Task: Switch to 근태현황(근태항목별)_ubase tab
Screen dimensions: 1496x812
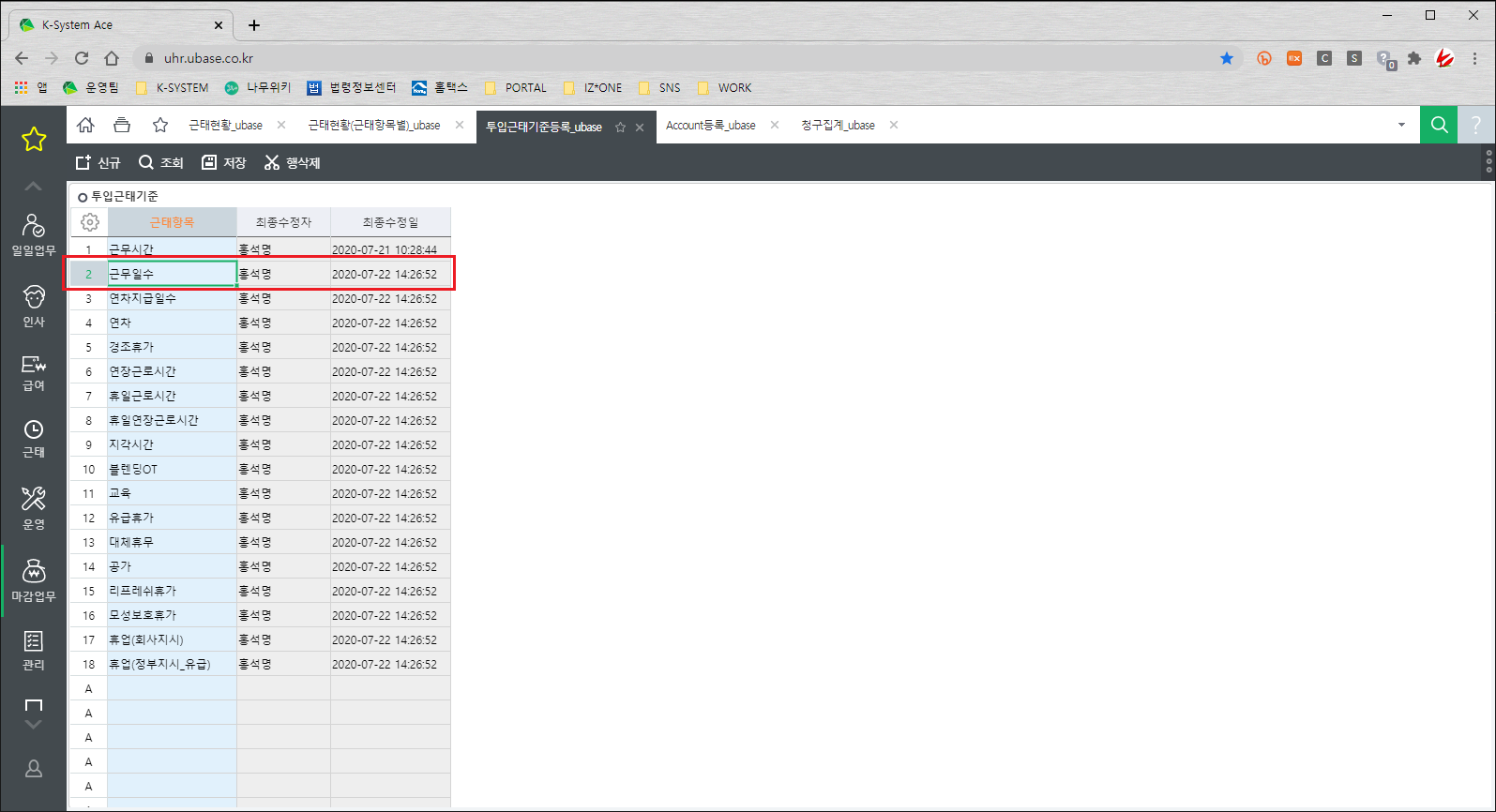Action: (374, 125)
